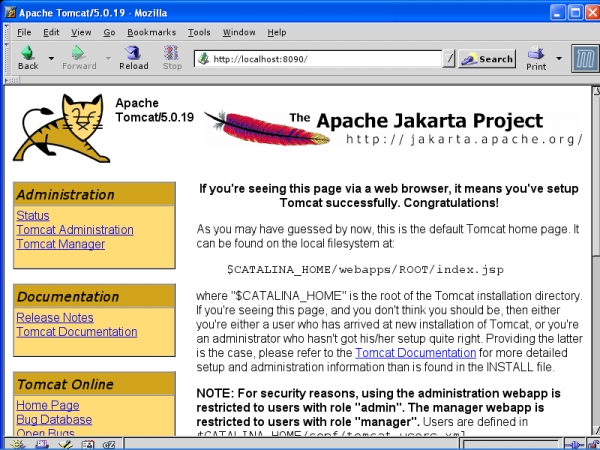
Task: Open the Help menu
Action: 277,33
